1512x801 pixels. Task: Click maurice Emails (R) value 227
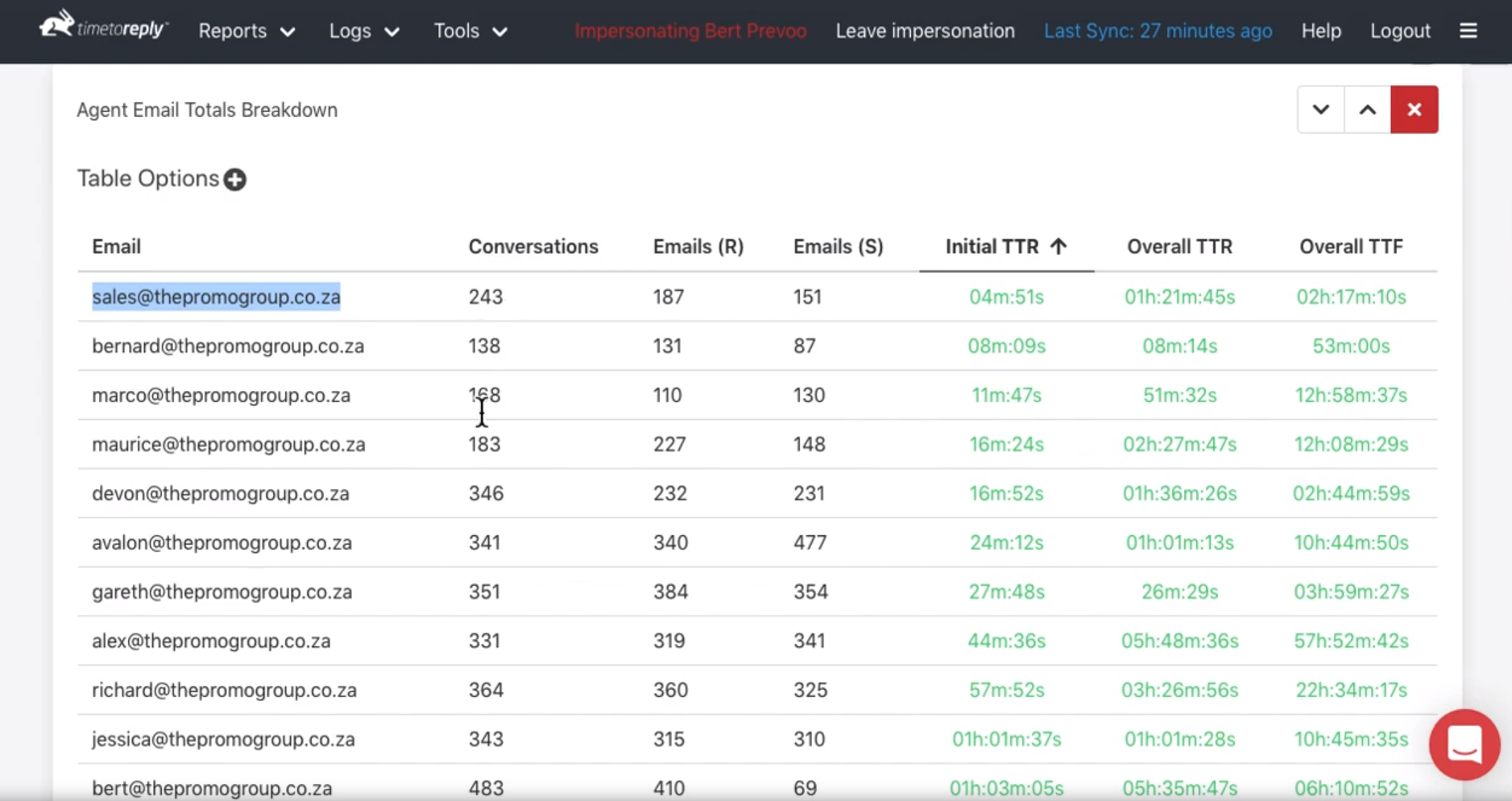coord(669,444)
